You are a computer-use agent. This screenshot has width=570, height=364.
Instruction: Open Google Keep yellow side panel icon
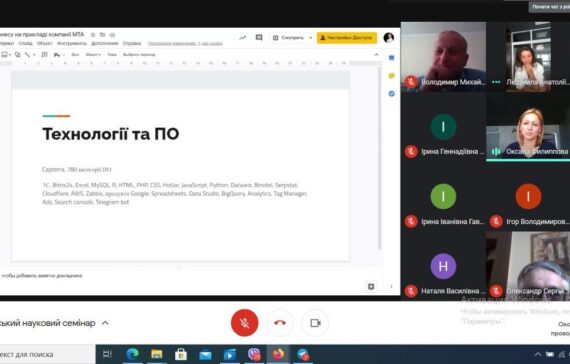pos(392,76)
